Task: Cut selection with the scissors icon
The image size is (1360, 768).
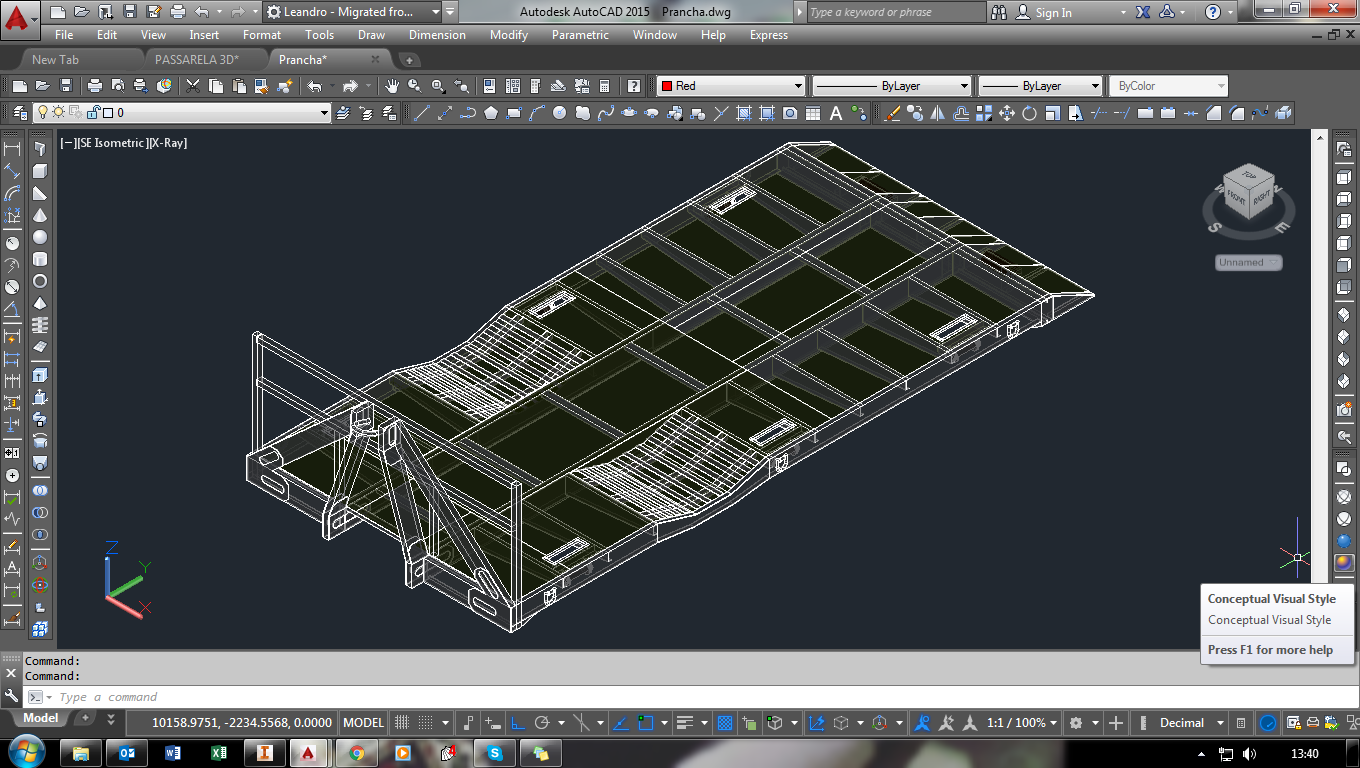Action: tap(193, 86)
